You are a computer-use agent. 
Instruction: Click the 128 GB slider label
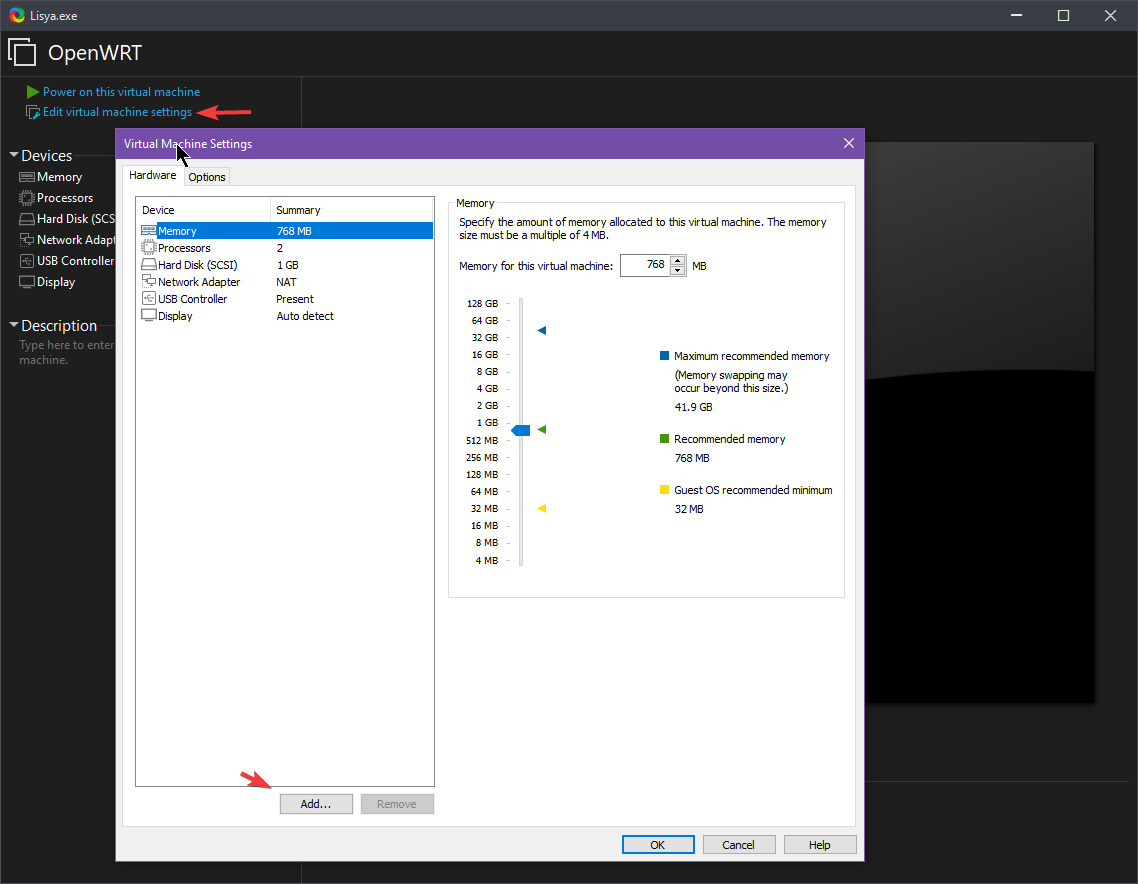pyautogui.click(x=483, y=303)
